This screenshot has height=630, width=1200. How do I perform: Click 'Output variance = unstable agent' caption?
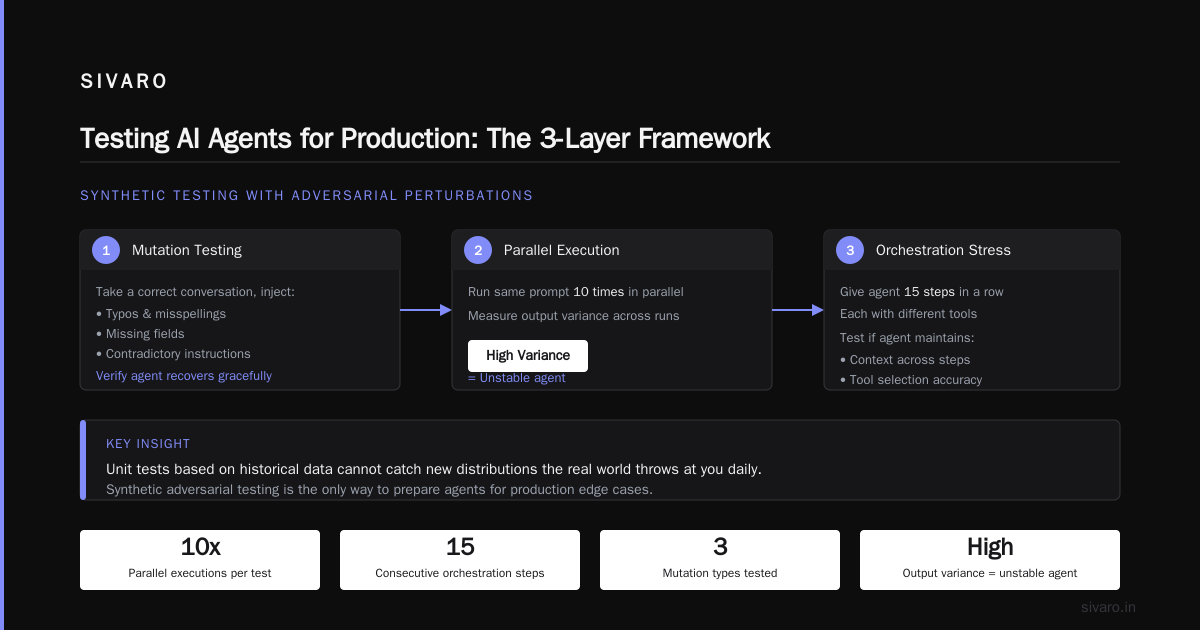pyautogui.click(x=990, y=574)
